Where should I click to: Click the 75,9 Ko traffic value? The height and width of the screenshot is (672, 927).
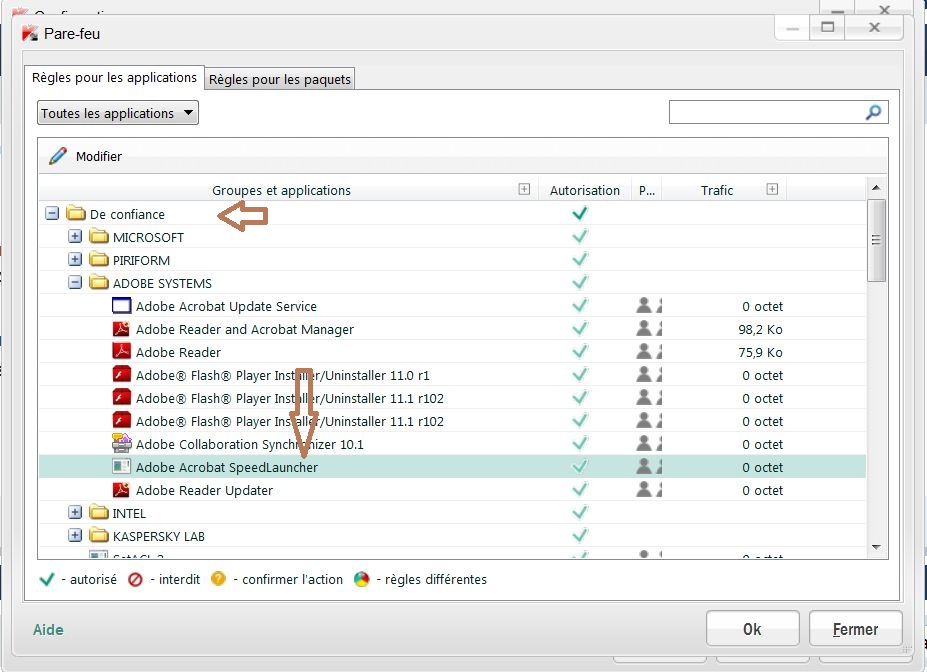760,352
